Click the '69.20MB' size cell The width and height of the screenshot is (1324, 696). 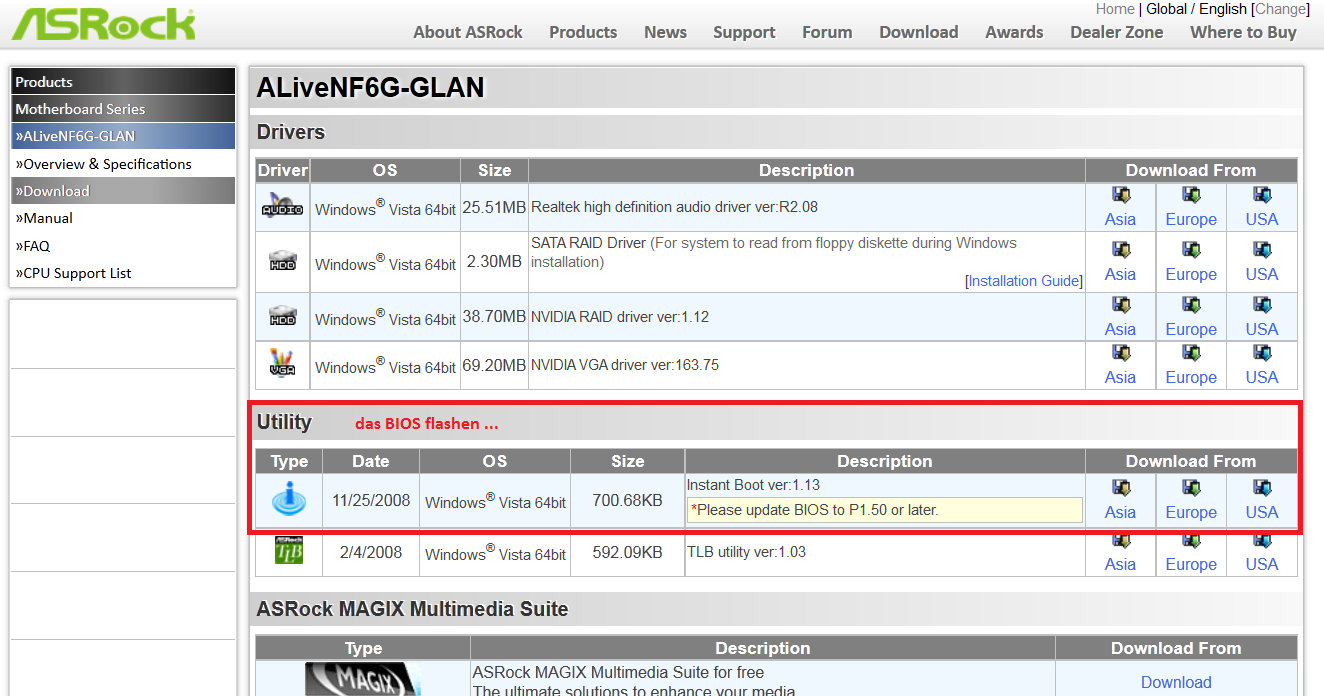[x=494, y=366]
